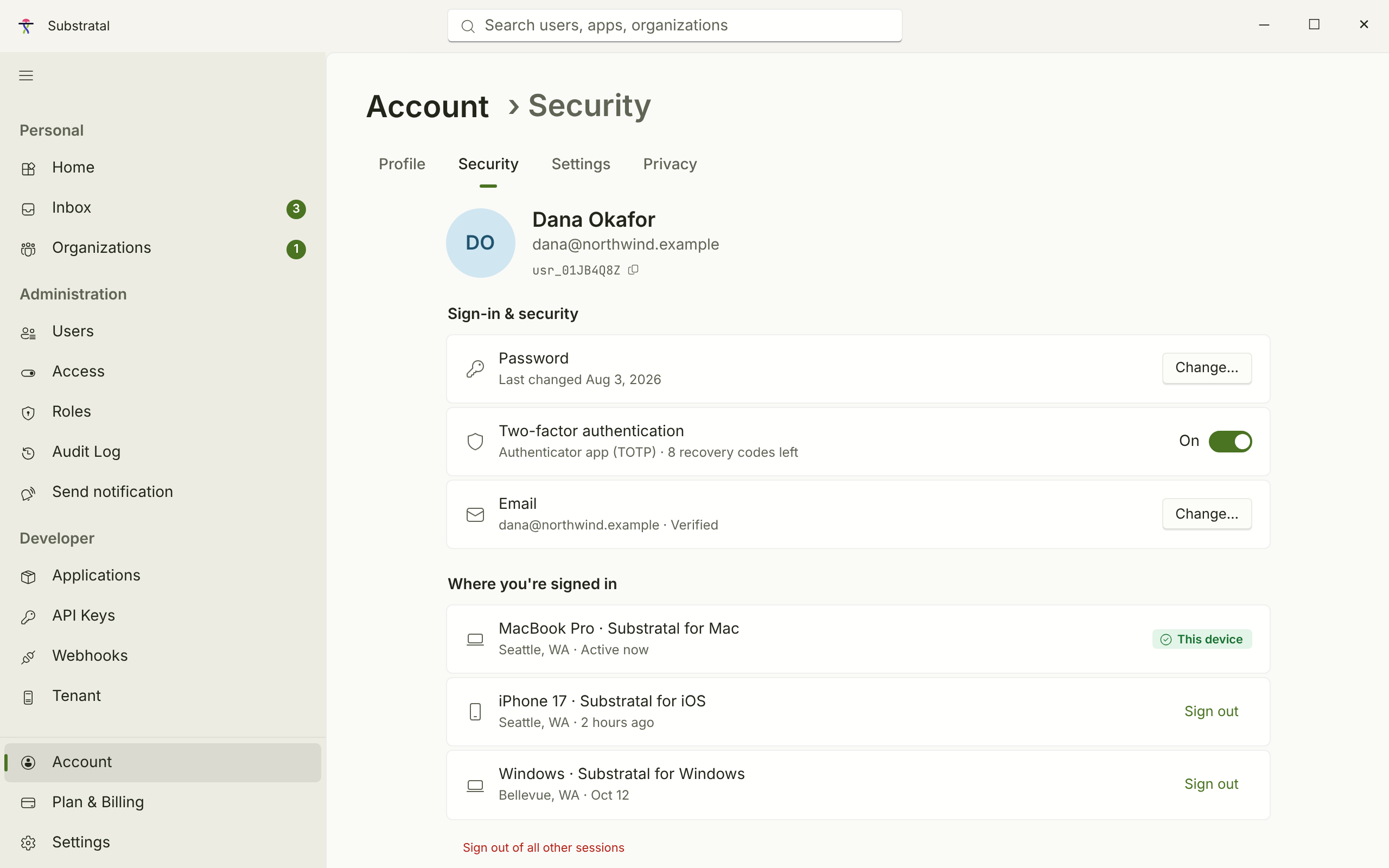The height and width of the screenshot is (868, 1389).
Task: Click the password key icon
Action: 475,368
